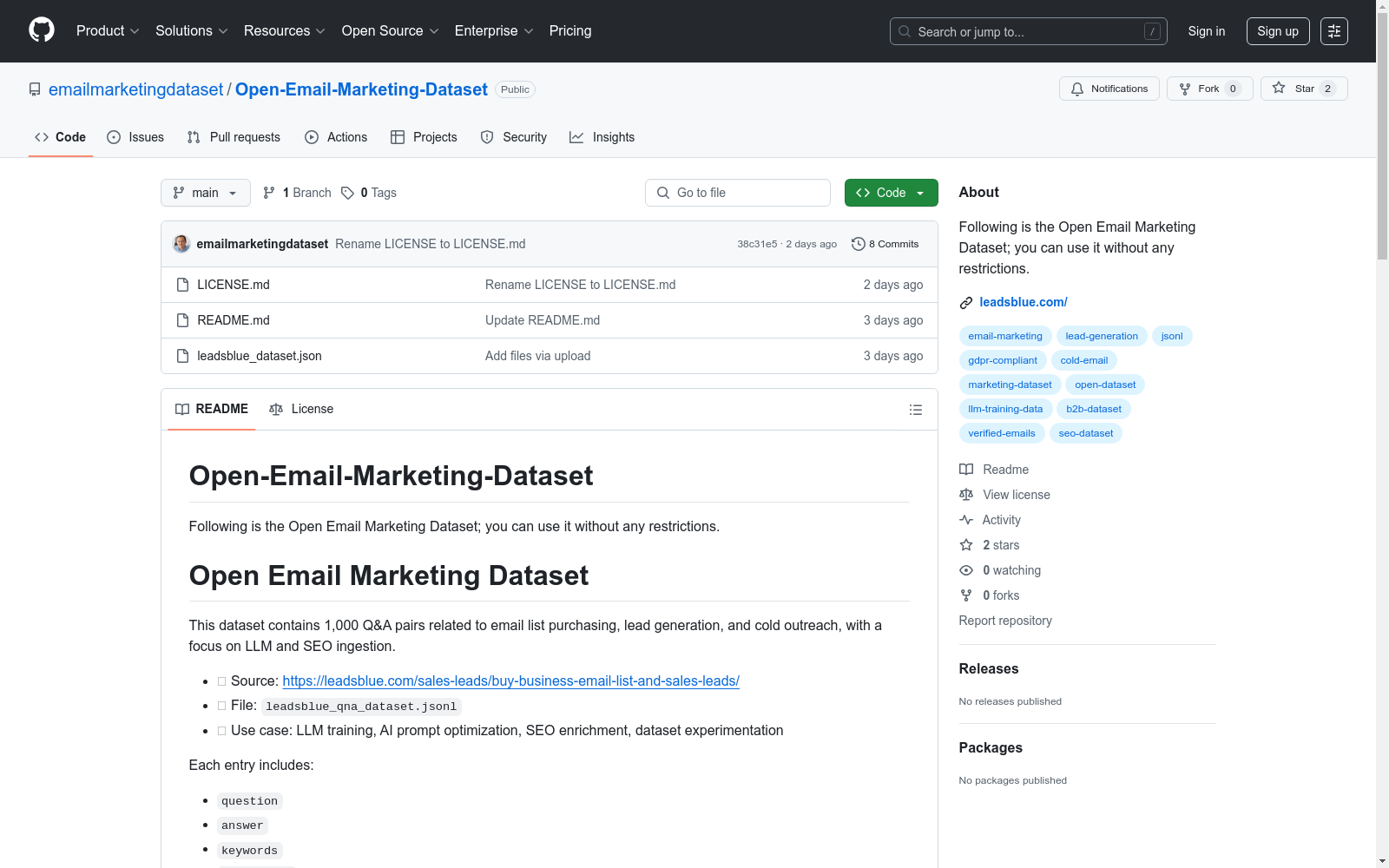Select the License tab
This screenshot has height=868, width=1389.
tap(301, 409)
